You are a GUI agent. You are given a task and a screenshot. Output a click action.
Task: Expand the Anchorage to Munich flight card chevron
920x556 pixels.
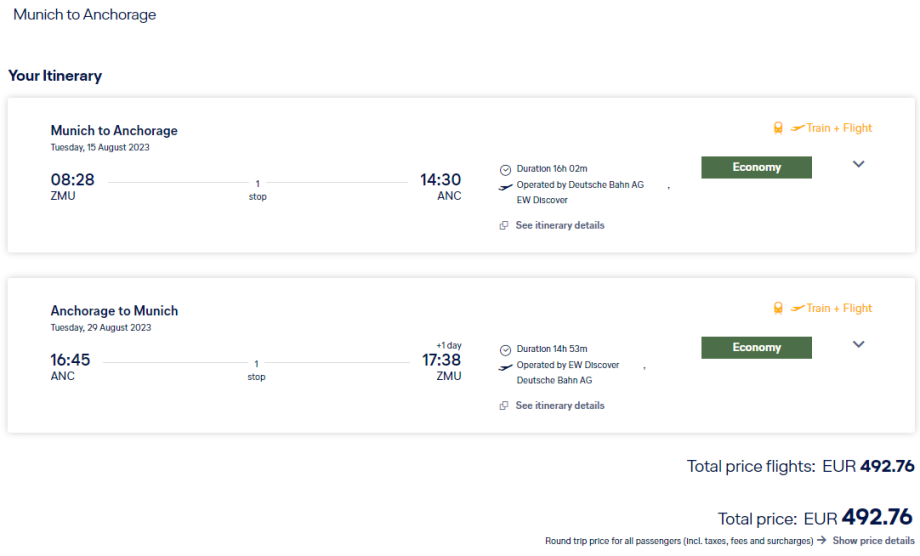click(858, 345)
